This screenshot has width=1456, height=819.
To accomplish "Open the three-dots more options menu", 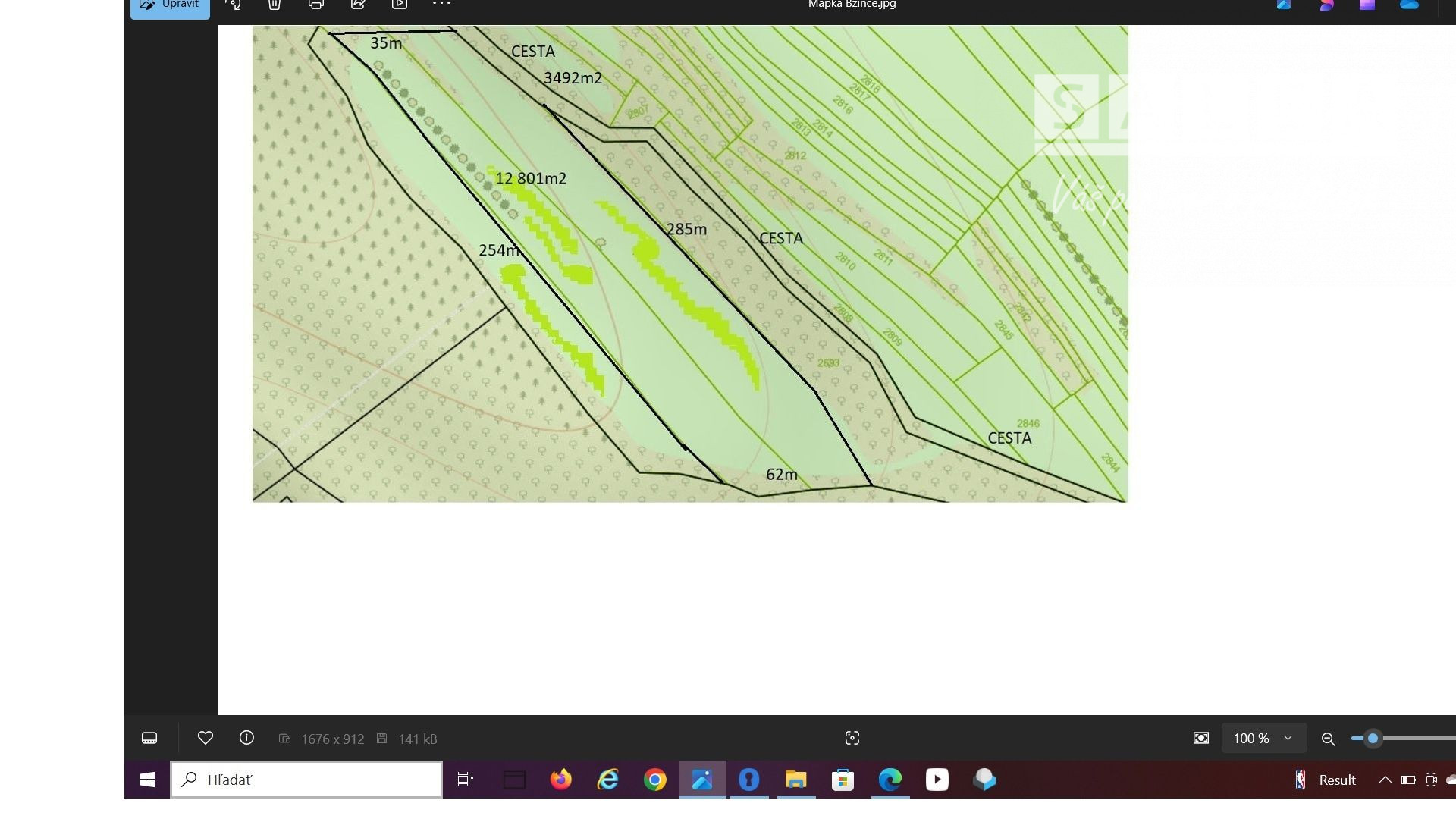I will 441,5.
